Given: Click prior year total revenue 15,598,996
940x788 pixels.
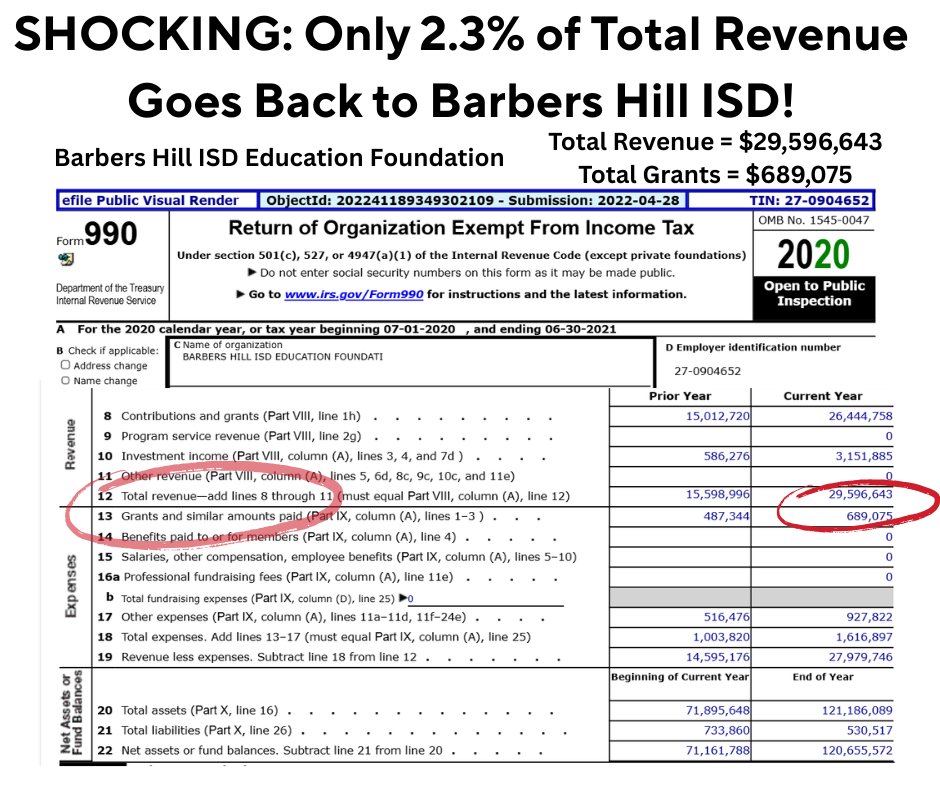Looking at the screenshot, I should point(718,494).
